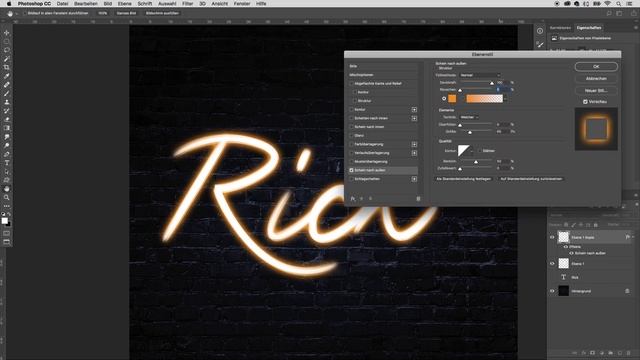Viewport: 640px width, 360px height.
Task: Select the Brush tool
Action: [7, 93]
